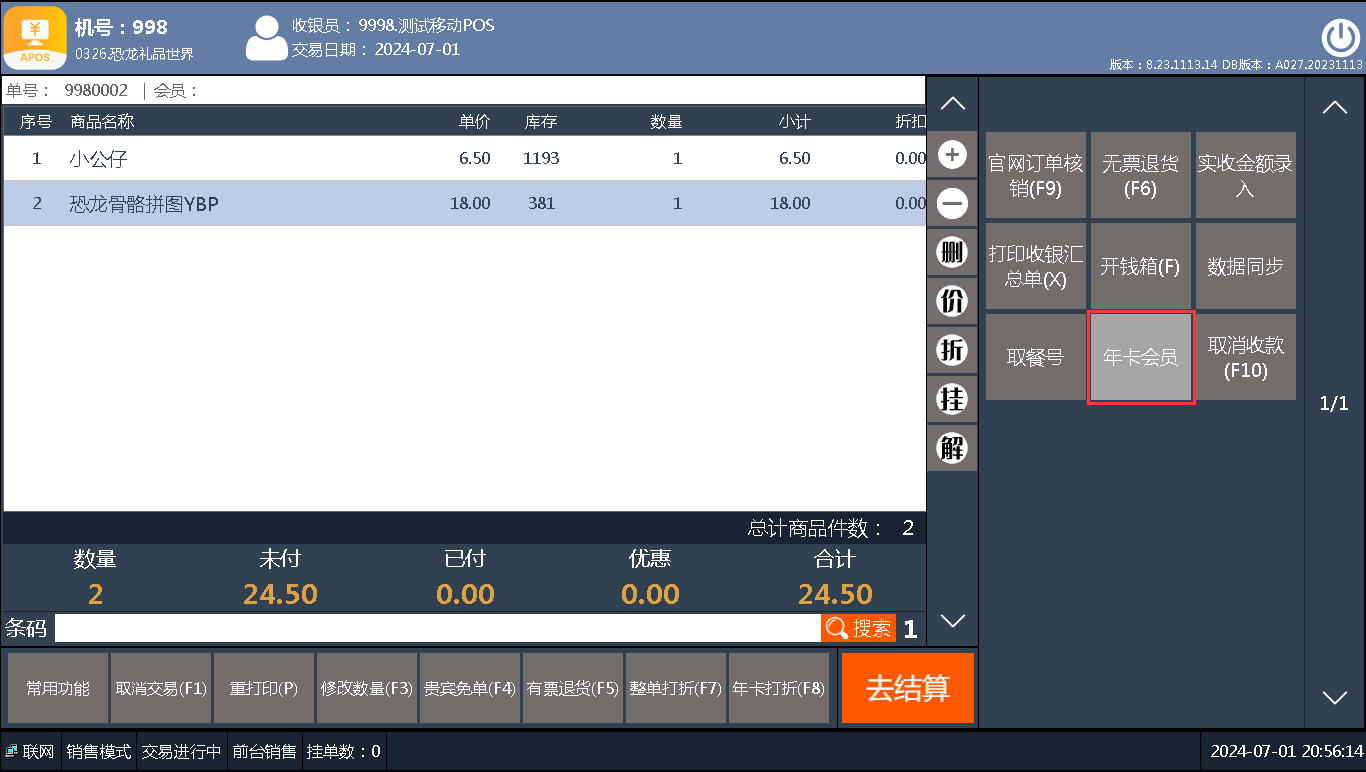This screenshot has height=772, width=1366.
Task: Click 无票退货(F6) button
Action: [x=1141, y=175]
